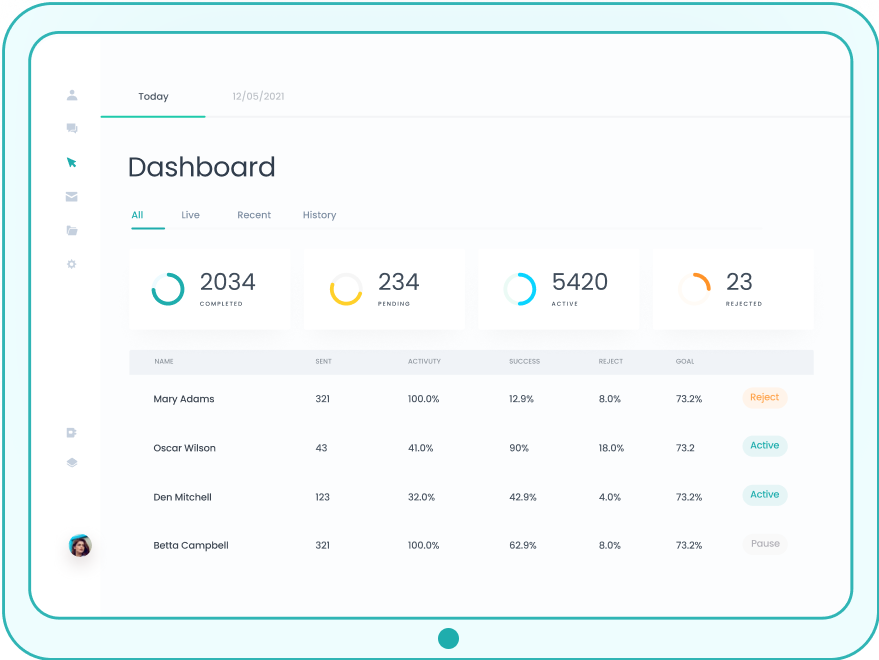Open settings via the gear icon
This screenshot has height=660, width=879.
[72, 265]
